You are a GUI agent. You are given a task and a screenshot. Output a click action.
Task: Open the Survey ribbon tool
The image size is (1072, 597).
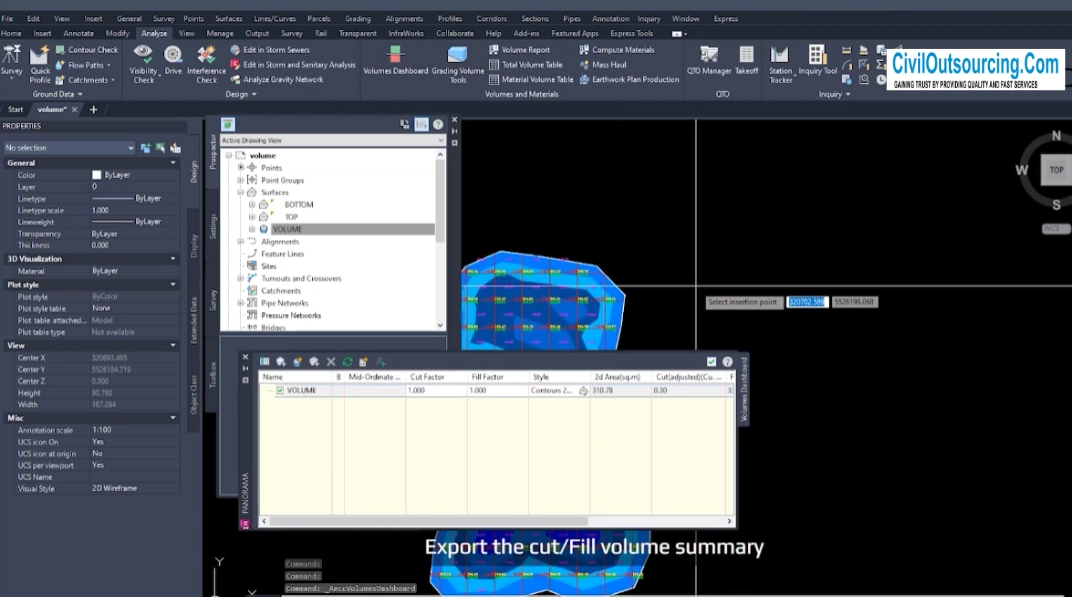point(12,62)
